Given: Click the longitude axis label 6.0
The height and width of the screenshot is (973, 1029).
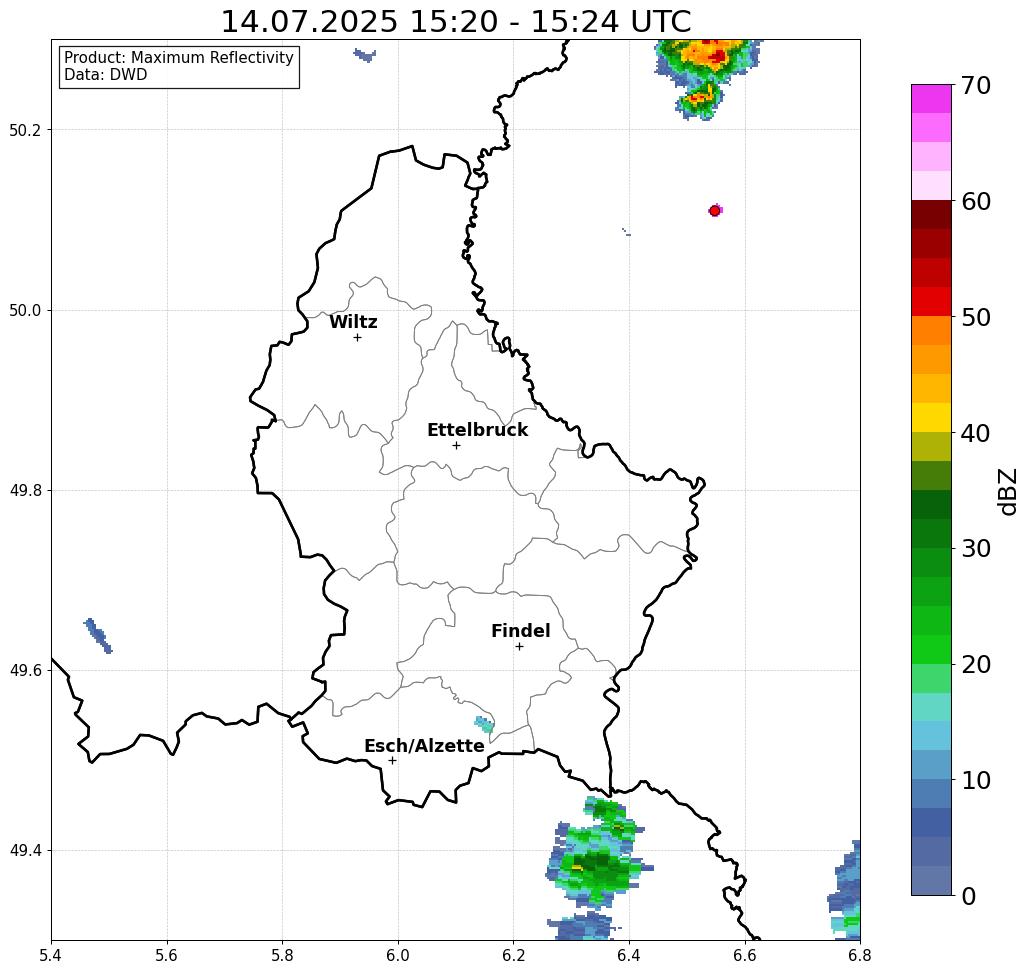Looking at the screenshot, I should 398,955.
